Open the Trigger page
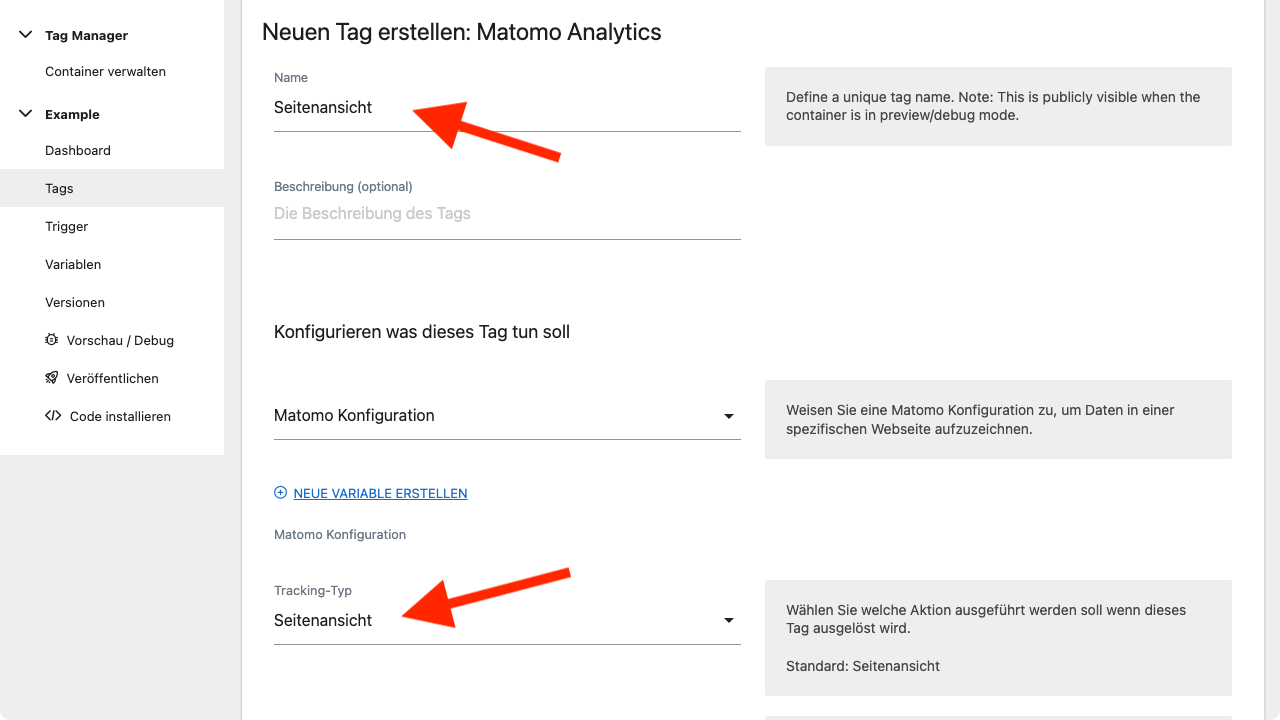 coord(67,227)
